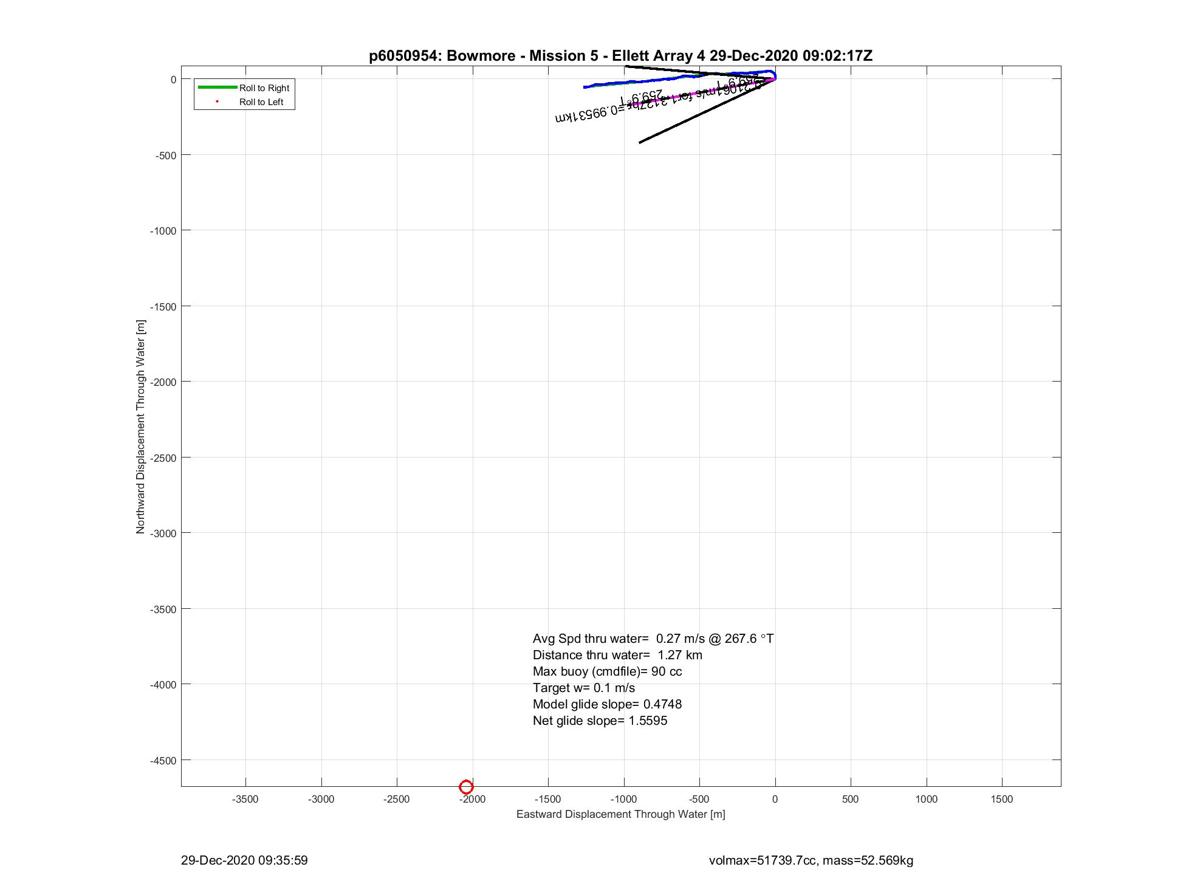Viewport: 1200px width, 885px height.
Task: Click the 'volmax=51739.7cc, mass=52.569kg' text
Action: point(811,860)
